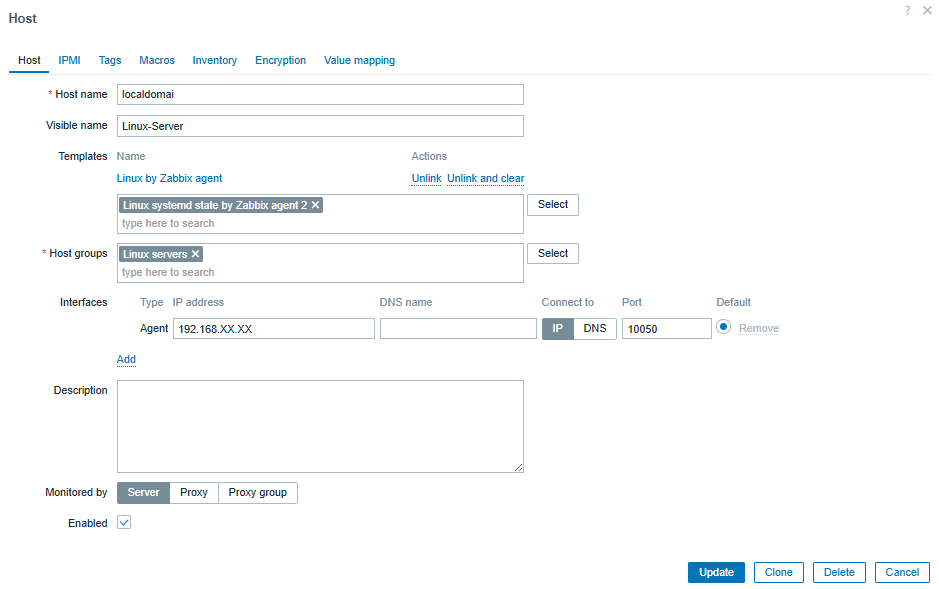Open the Select button for Host groups
Viewport: 939px width, 589px height.
553,254
